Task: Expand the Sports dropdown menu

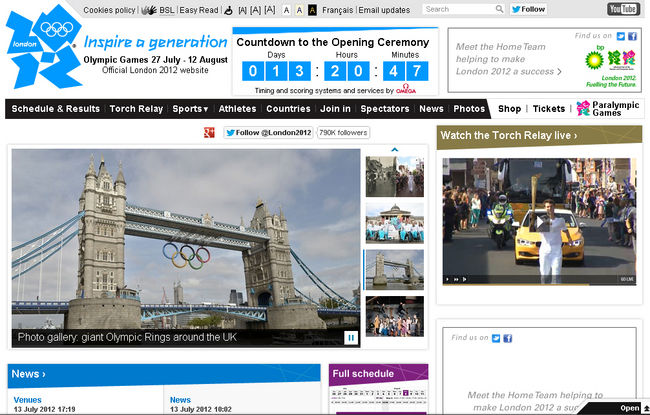Action: pos(190,108)
